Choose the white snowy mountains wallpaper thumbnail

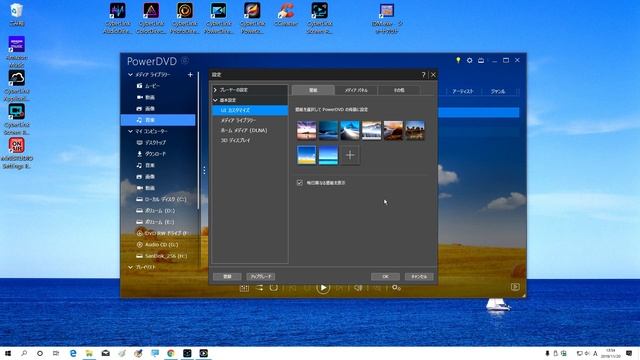(371, 131)
